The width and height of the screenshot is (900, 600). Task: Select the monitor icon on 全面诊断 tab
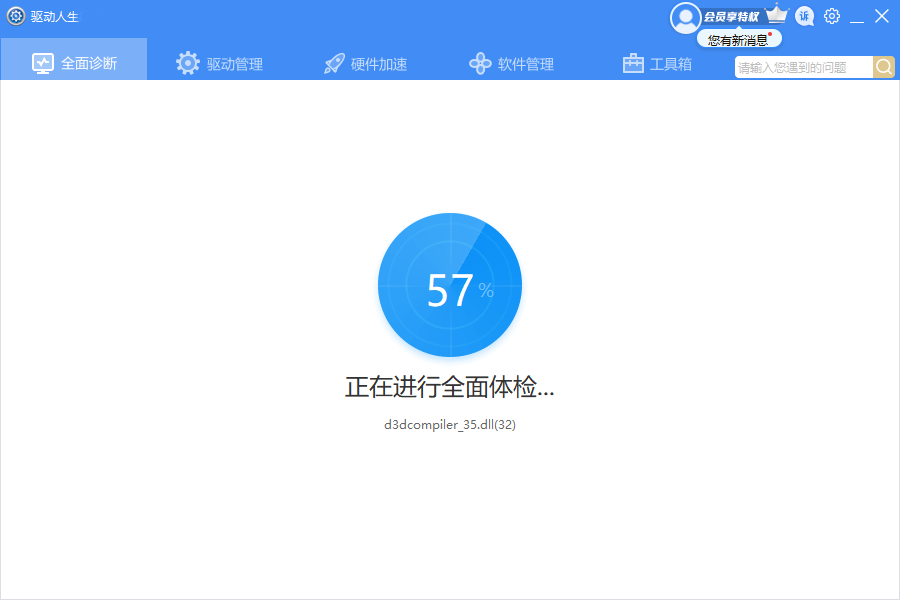[42, 61]
